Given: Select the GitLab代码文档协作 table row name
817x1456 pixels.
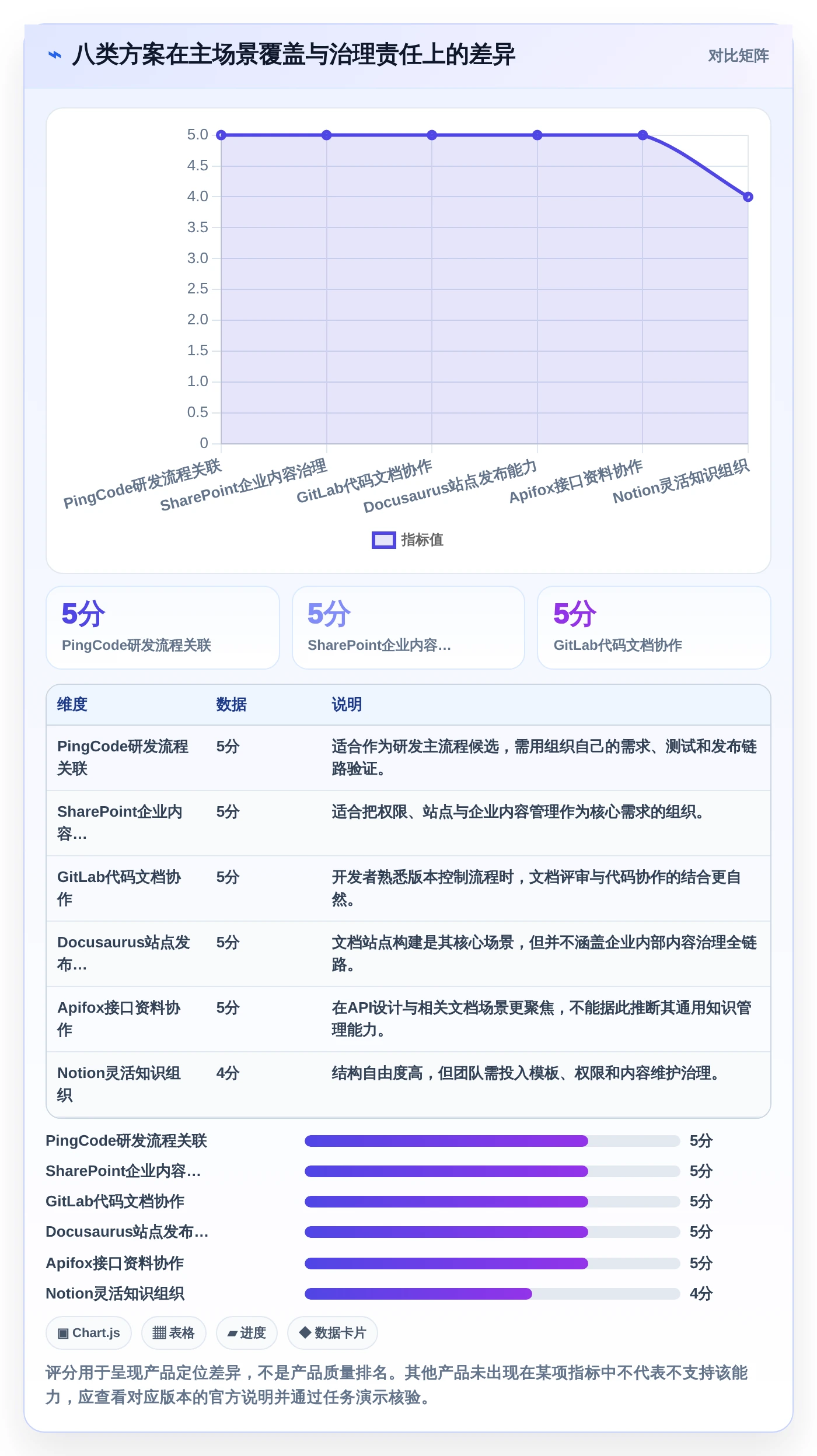Looking at the screenshot, I should tap(120, 888).
